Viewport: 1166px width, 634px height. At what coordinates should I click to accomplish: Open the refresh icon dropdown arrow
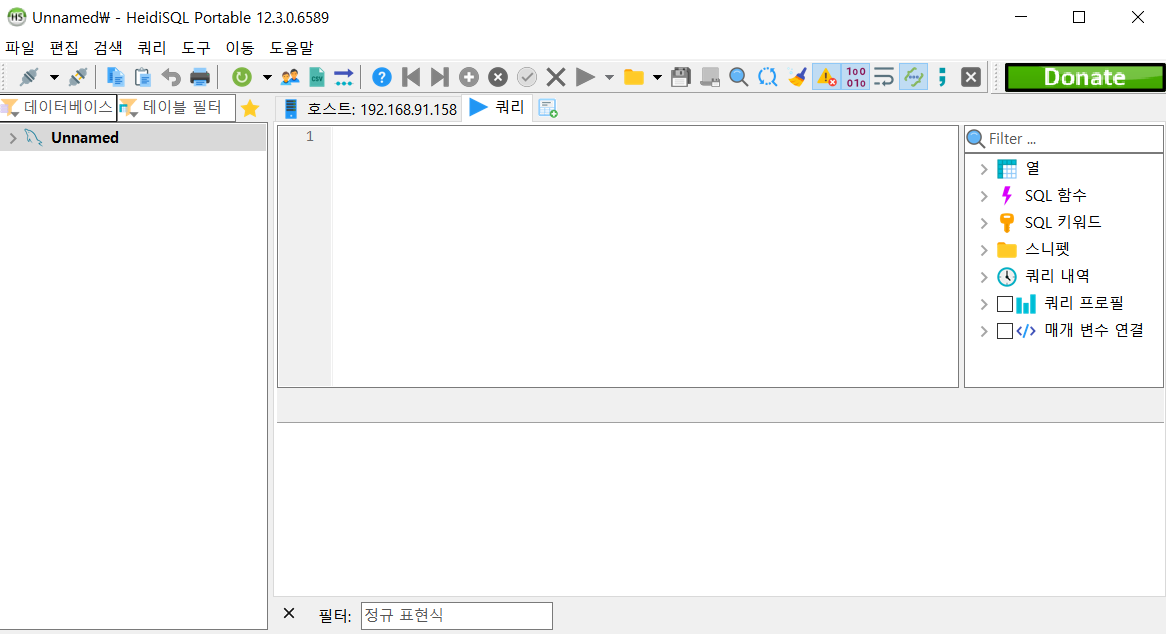(x=267, y=77)
